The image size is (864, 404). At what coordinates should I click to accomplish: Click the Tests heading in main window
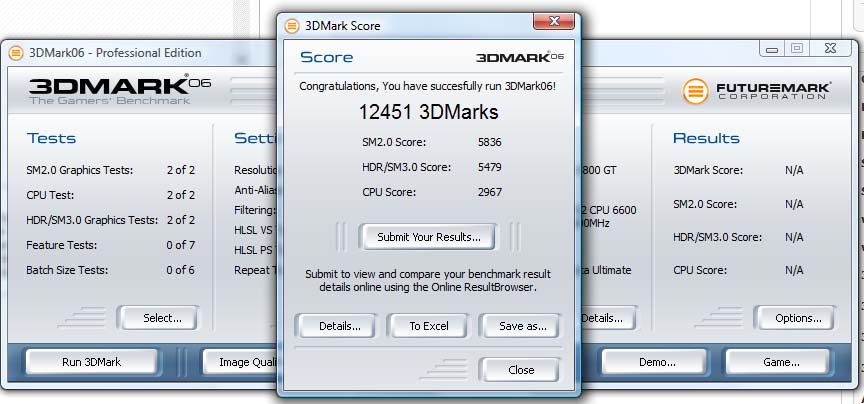click(x=51, y=138)
